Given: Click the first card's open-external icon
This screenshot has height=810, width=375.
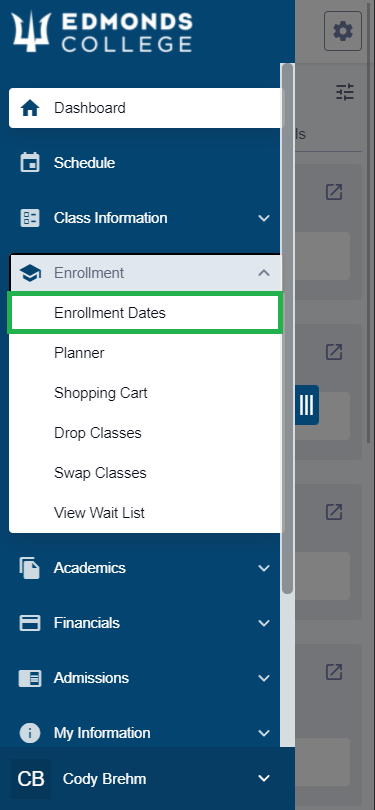Looking at the screenshot, I should tap(334, 192).
